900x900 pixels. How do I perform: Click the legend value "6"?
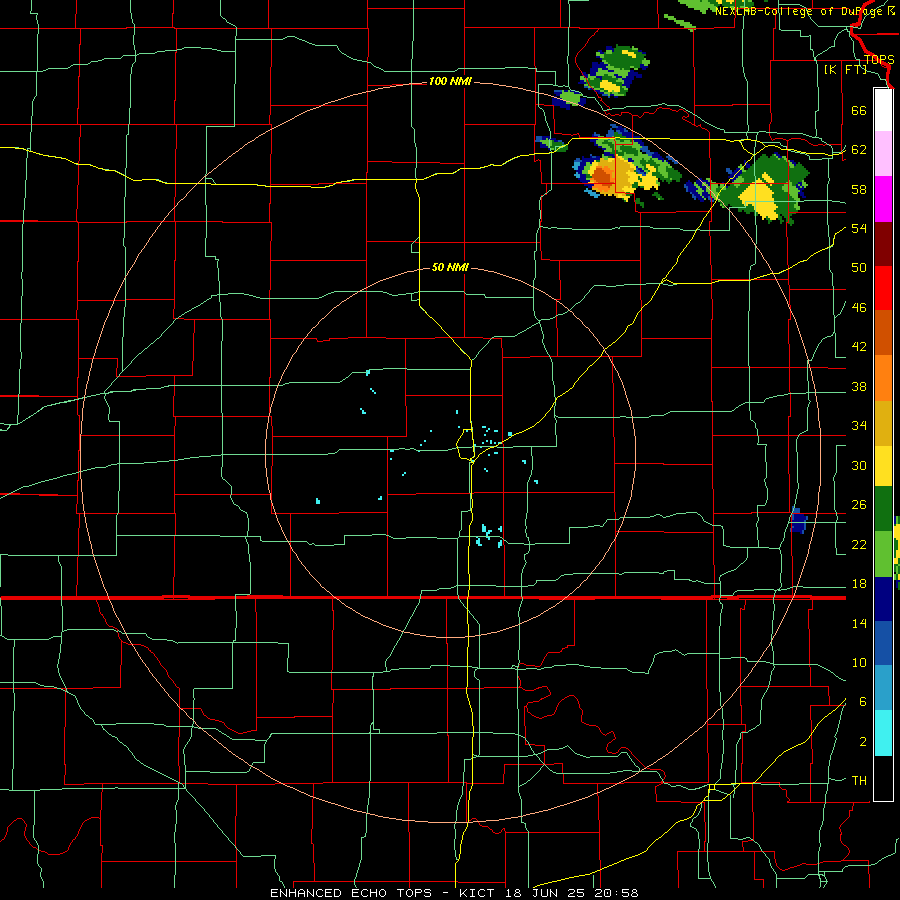tap(862, 702)
